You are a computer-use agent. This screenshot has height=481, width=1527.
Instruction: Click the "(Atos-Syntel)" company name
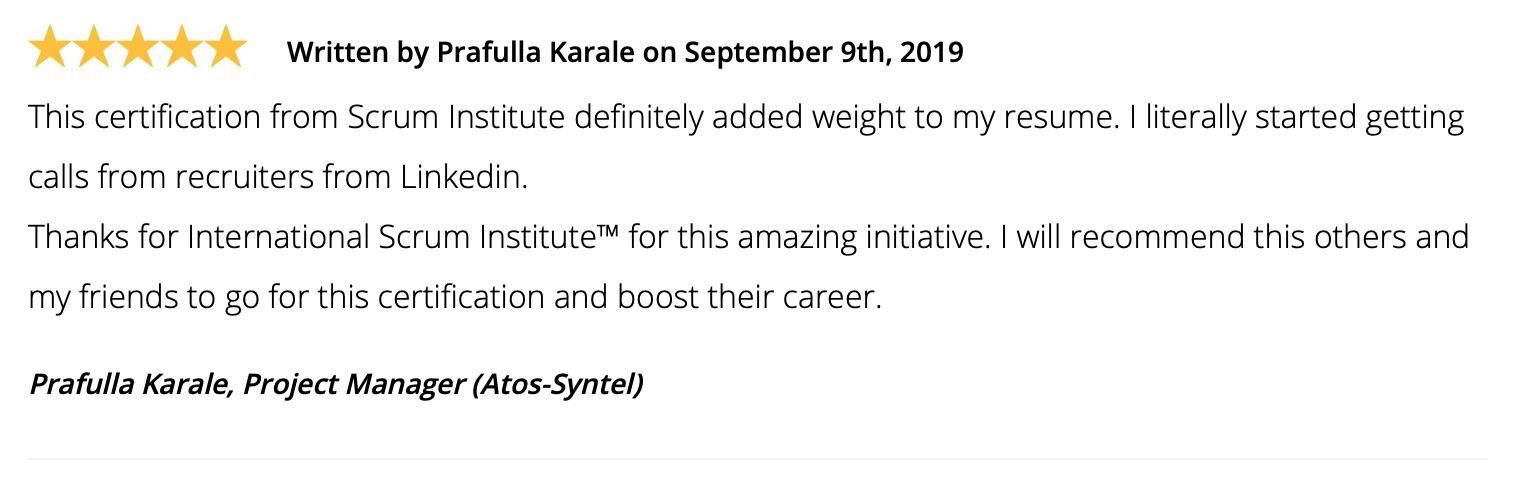point(557,384)
